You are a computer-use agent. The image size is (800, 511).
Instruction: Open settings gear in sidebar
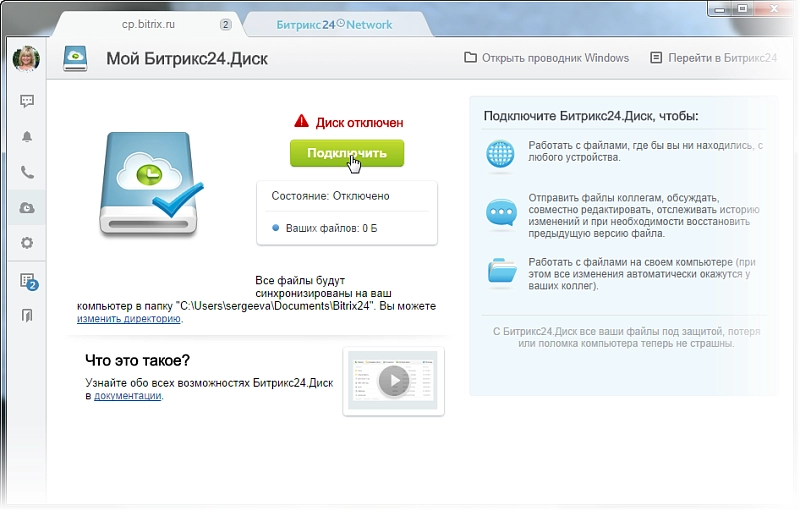[x=27, y=243]
